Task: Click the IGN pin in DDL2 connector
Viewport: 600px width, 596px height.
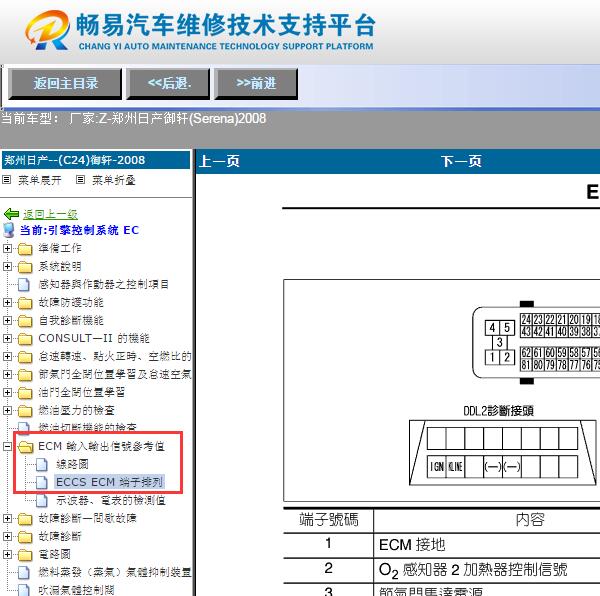Action: click(x=437, y=466)
